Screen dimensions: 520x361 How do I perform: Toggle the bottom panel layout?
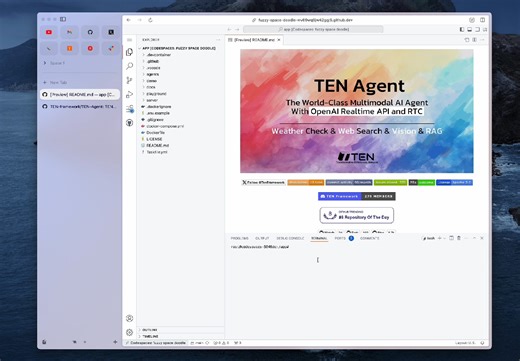coord(470,29)
